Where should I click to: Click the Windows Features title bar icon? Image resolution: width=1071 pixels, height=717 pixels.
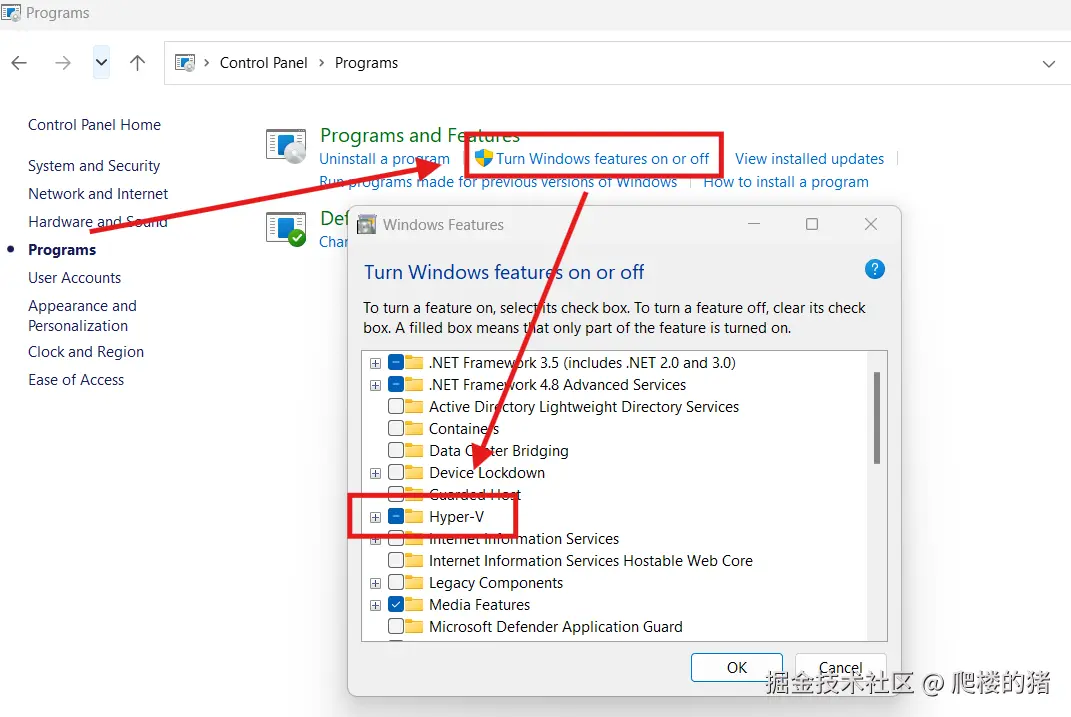(367, 225)
